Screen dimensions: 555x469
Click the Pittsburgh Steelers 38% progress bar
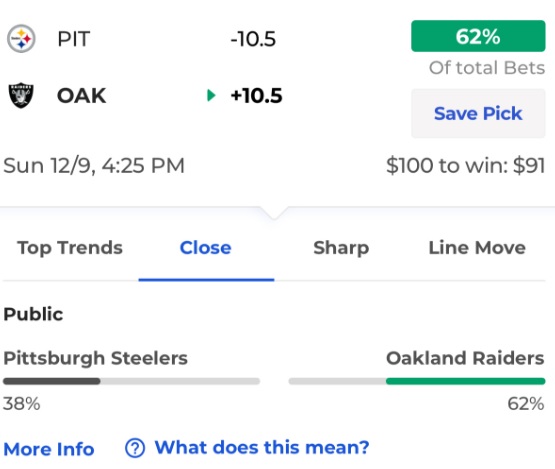(131, 381)
